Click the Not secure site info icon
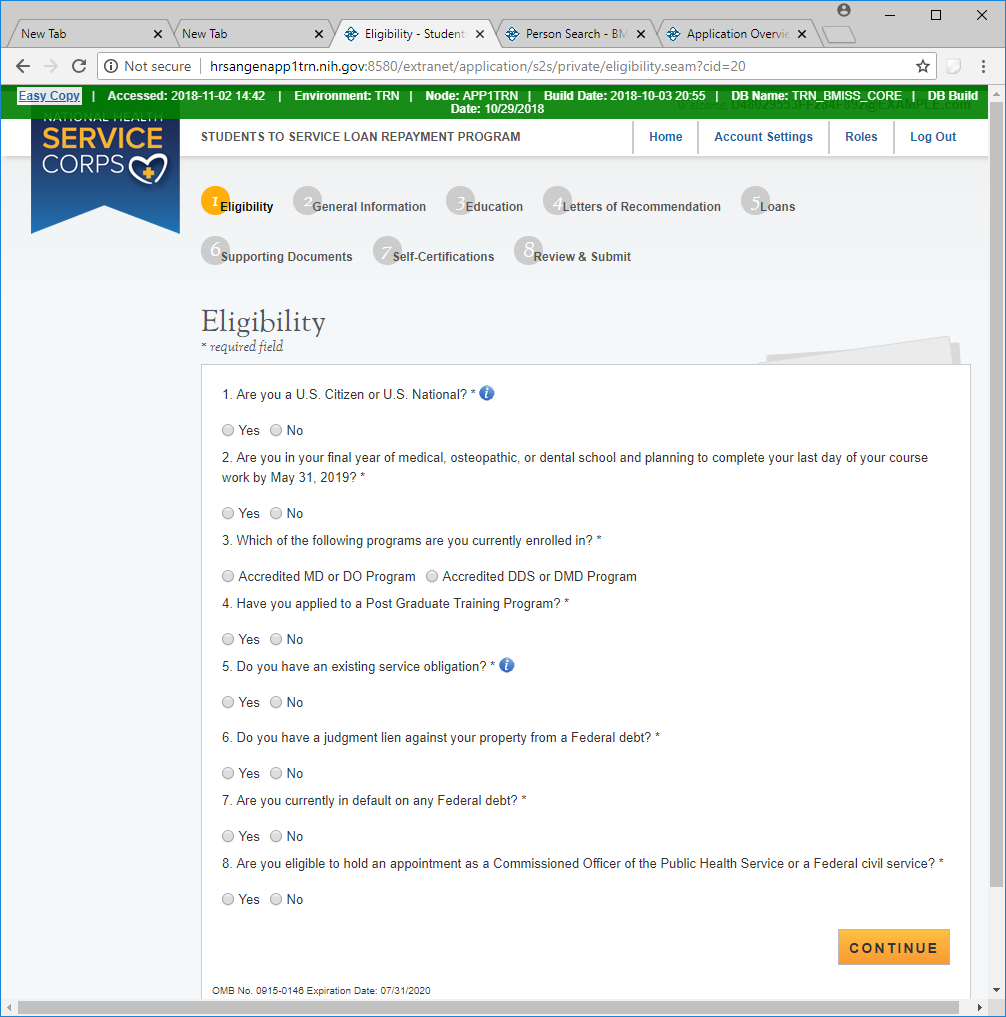The image size is (1006, 1017). 111,66
